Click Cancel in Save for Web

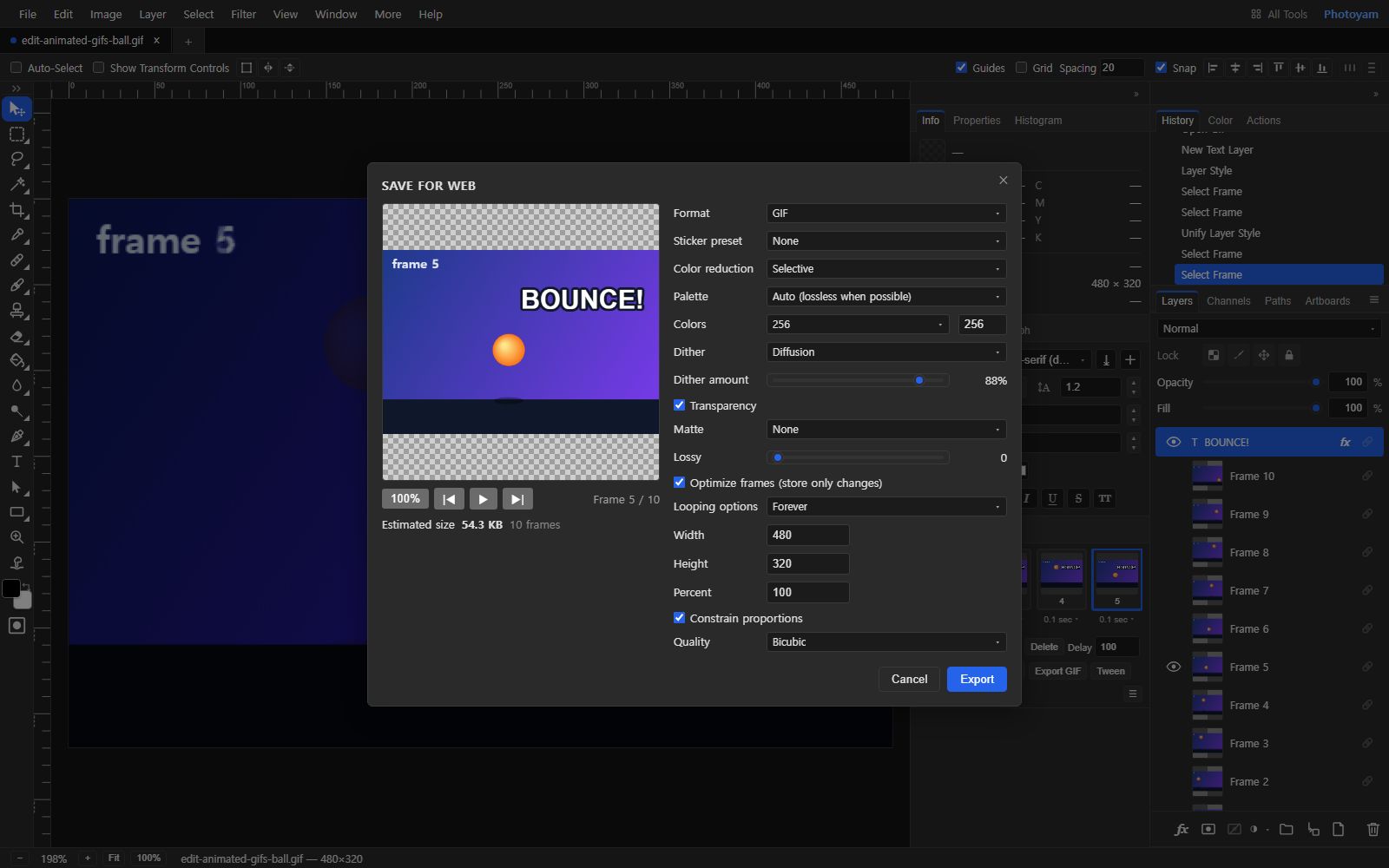point(909,679)
